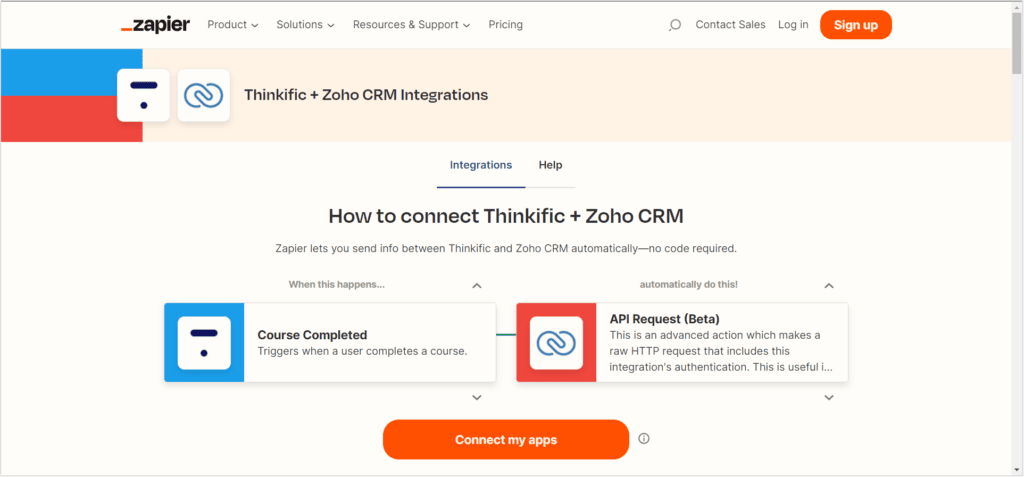Click the Zapier logo in the header
1024x477 pixels.
(x=155, y=25)
